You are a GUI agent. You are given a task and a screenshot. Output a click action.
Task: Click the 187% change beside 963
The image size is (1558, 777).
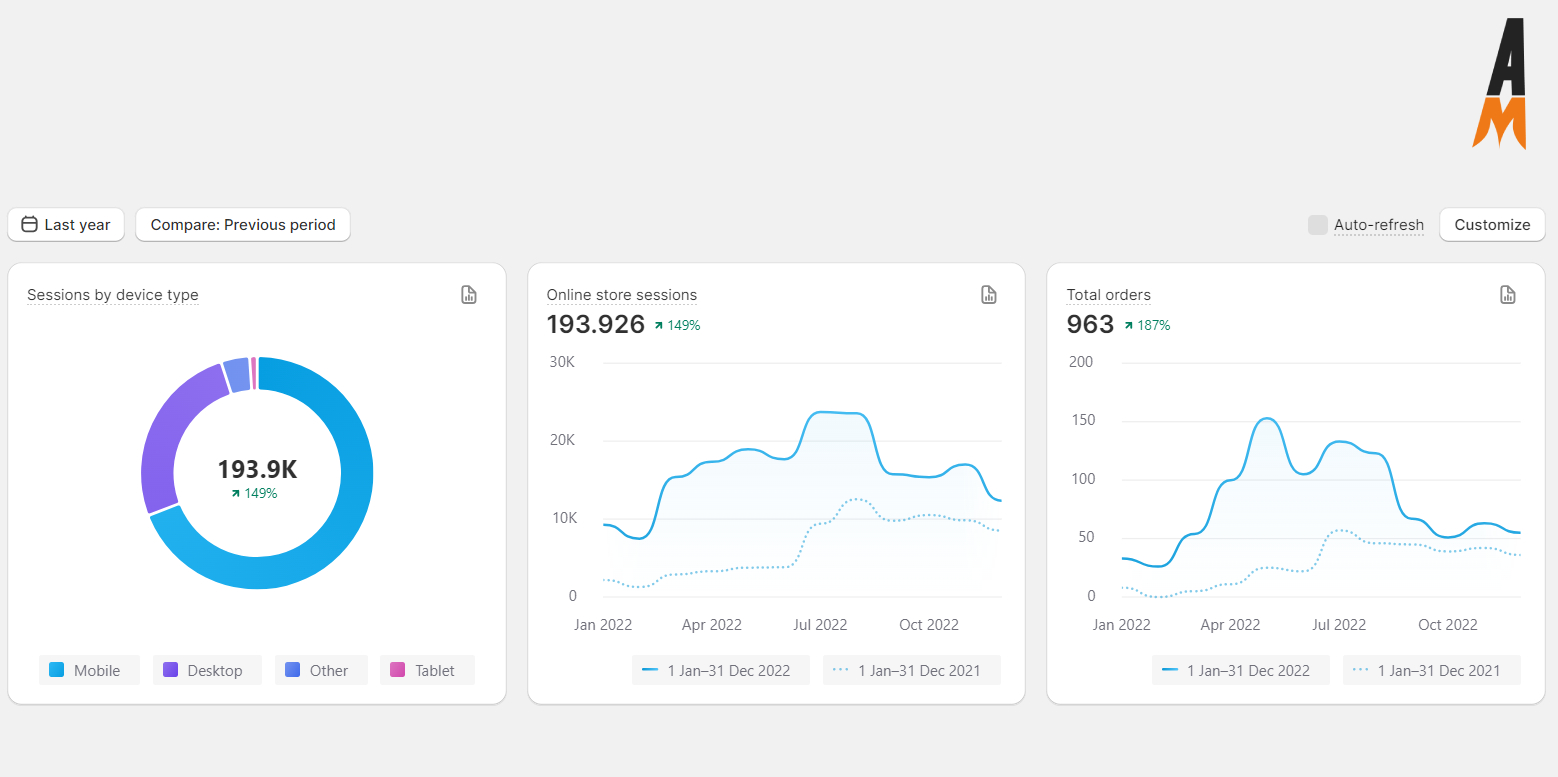pyautogui.click(x=1147, y=325)
